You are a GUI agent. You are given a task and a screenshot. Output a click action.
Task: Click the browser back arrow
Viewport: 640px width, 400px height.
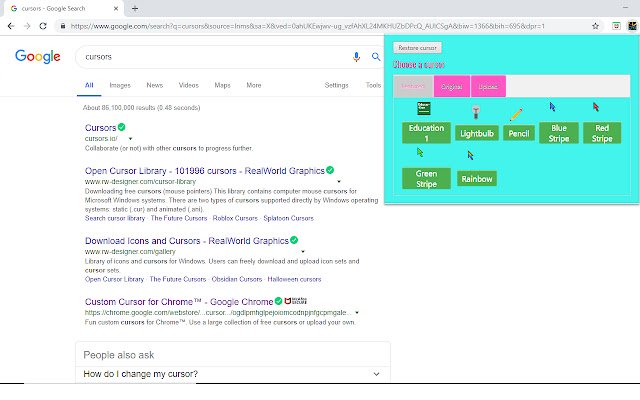point(11,26)
